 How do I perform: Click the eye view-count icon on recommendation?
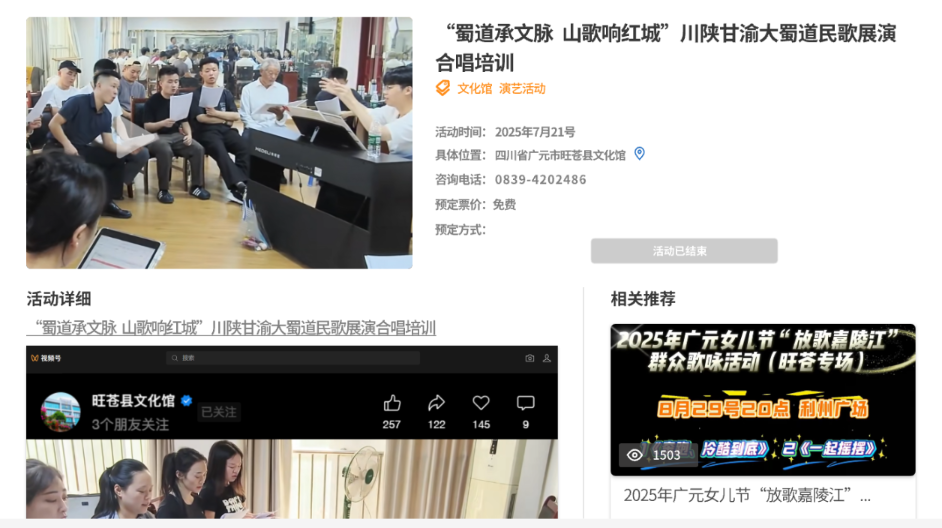click(634, 455)
